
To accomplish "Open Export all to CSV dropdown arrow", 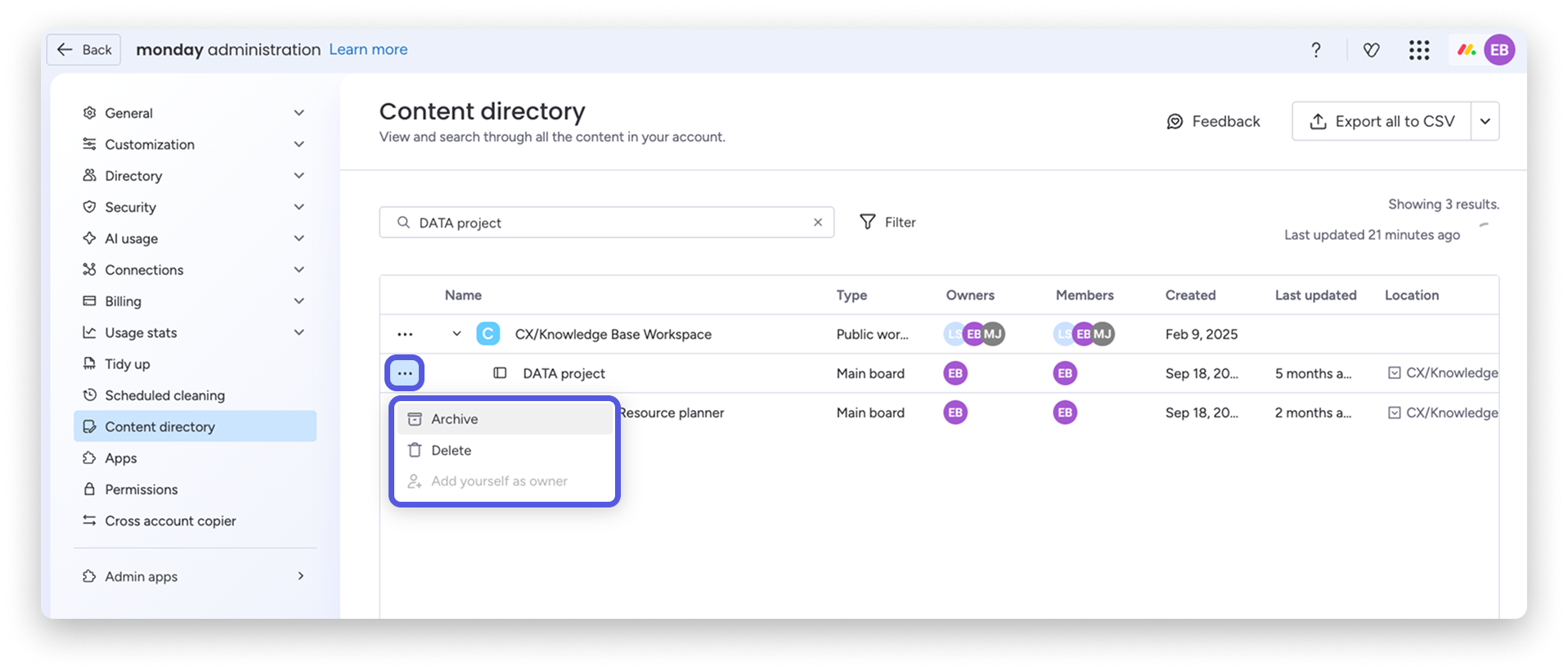I will click(x=1485, y=121).
